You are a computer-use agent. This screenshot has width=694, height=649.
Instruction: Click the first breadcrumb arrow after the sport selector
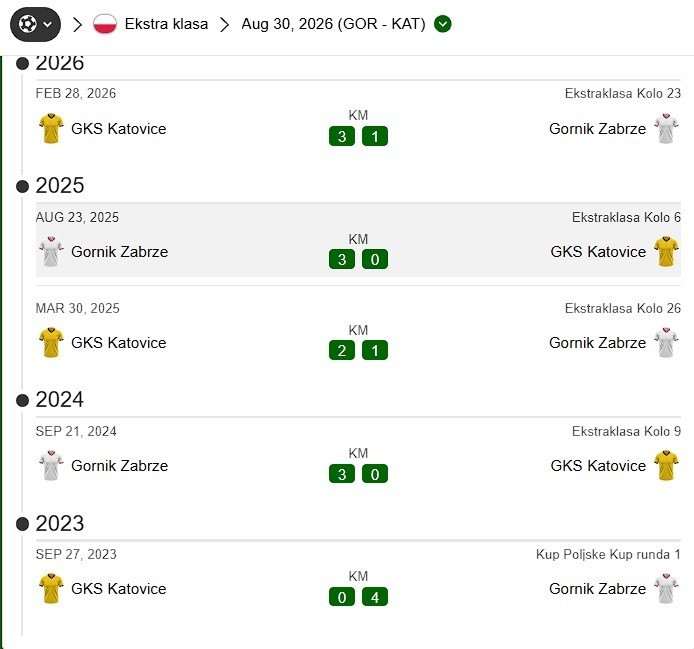tap(77, 24)
